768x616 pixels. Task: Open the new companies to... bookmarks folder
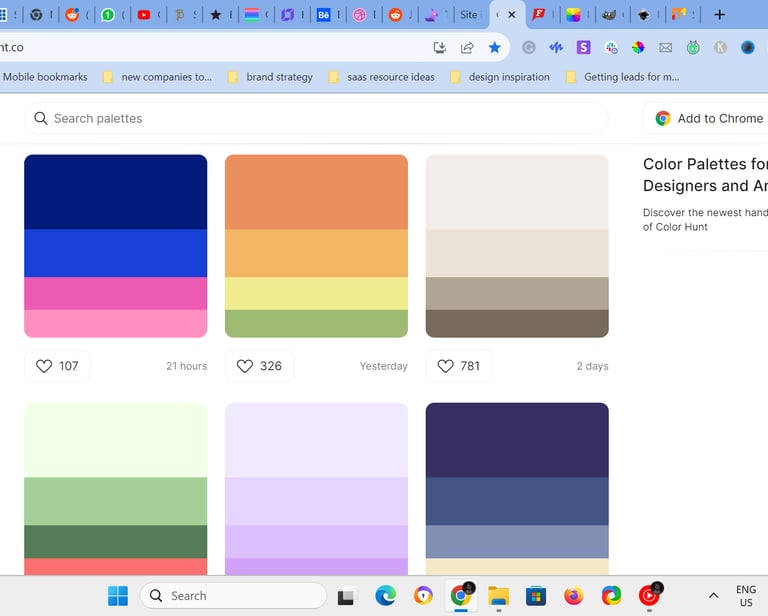(x=158, y=77)
